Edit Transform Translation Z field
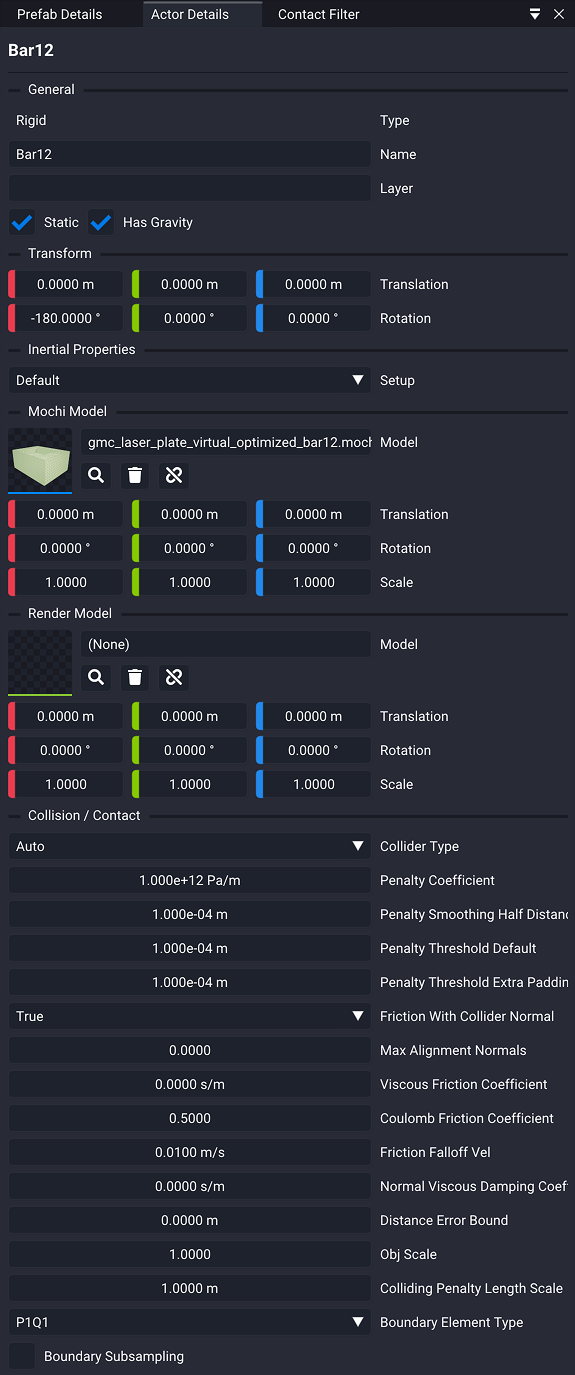 (x=314, y=284)
